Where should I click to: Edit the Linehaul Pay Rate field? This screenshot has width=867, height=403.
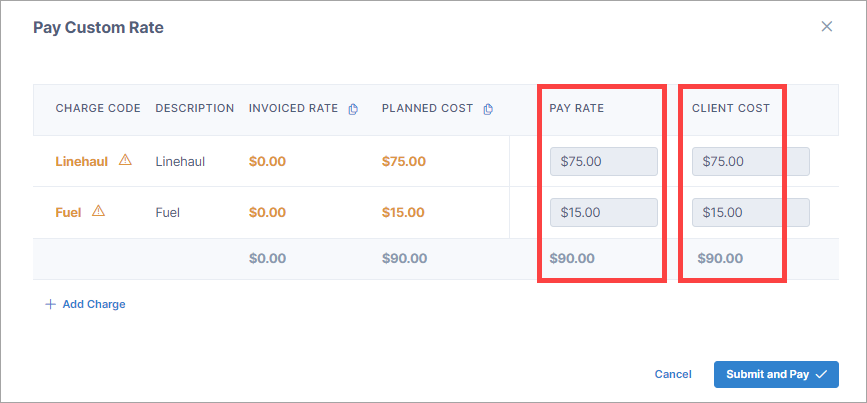(604, 161)
